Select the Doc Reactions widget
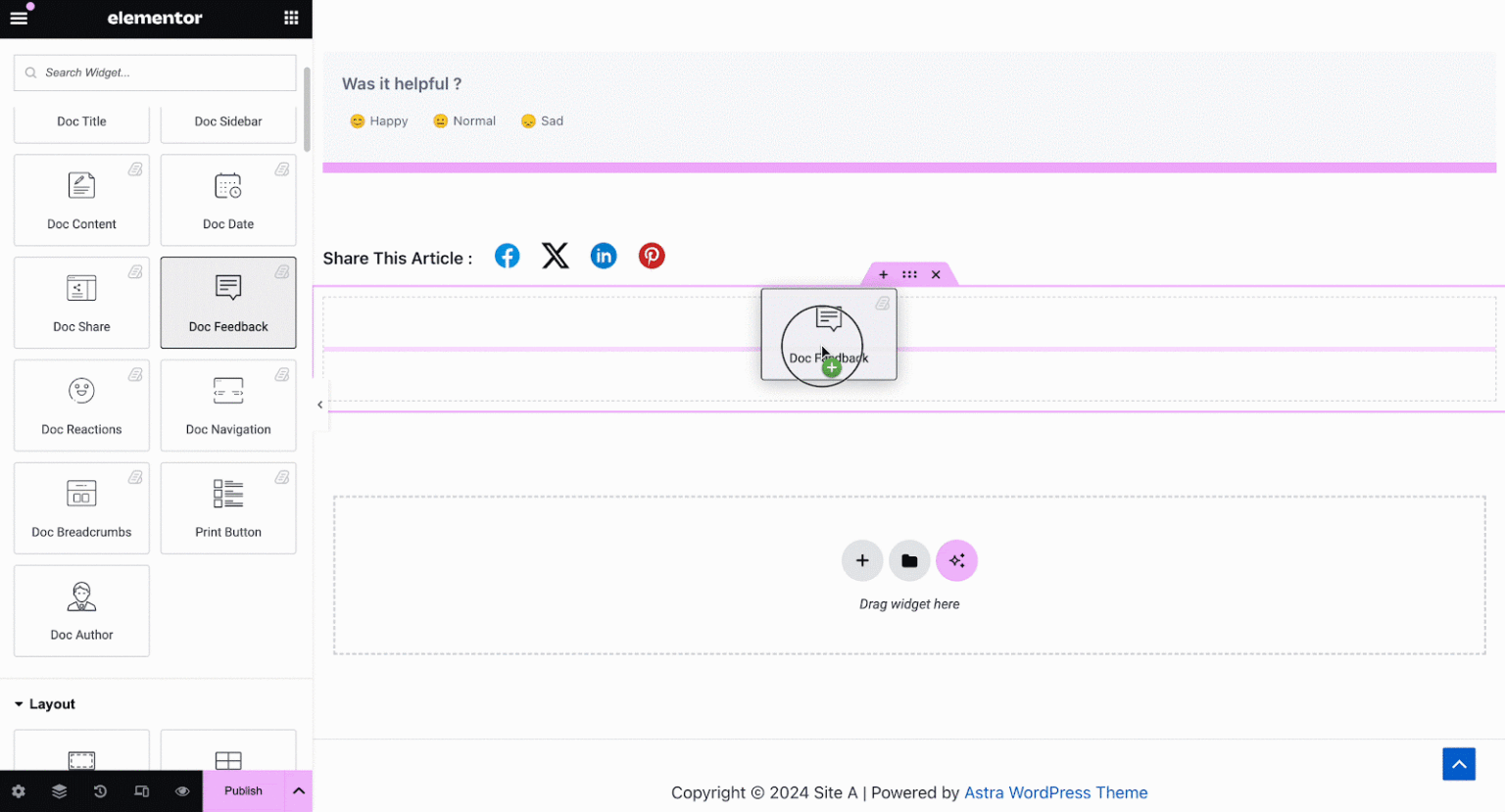 tap(81, 406)
